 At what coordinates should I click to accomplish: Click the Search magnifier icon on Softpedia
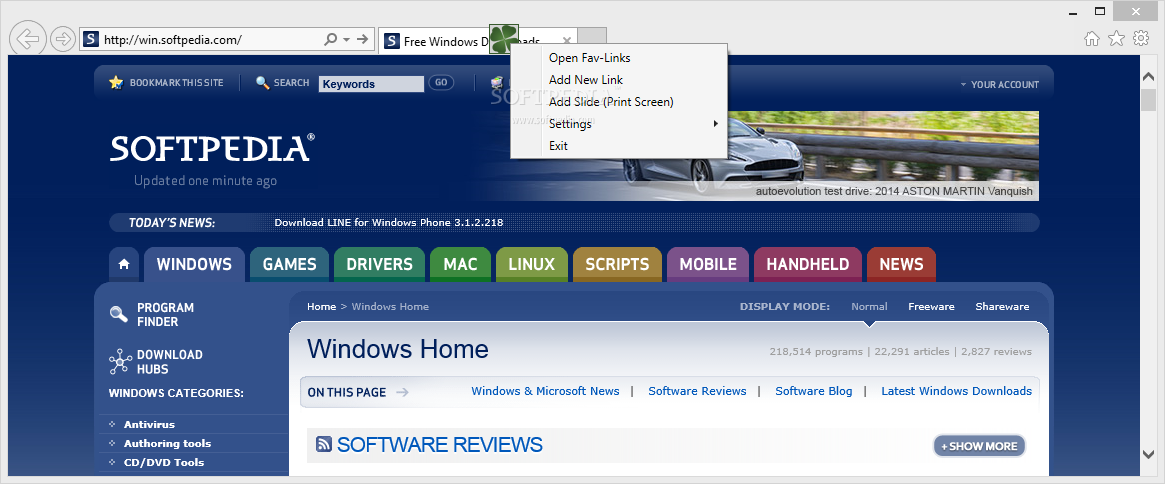(262, 83)
